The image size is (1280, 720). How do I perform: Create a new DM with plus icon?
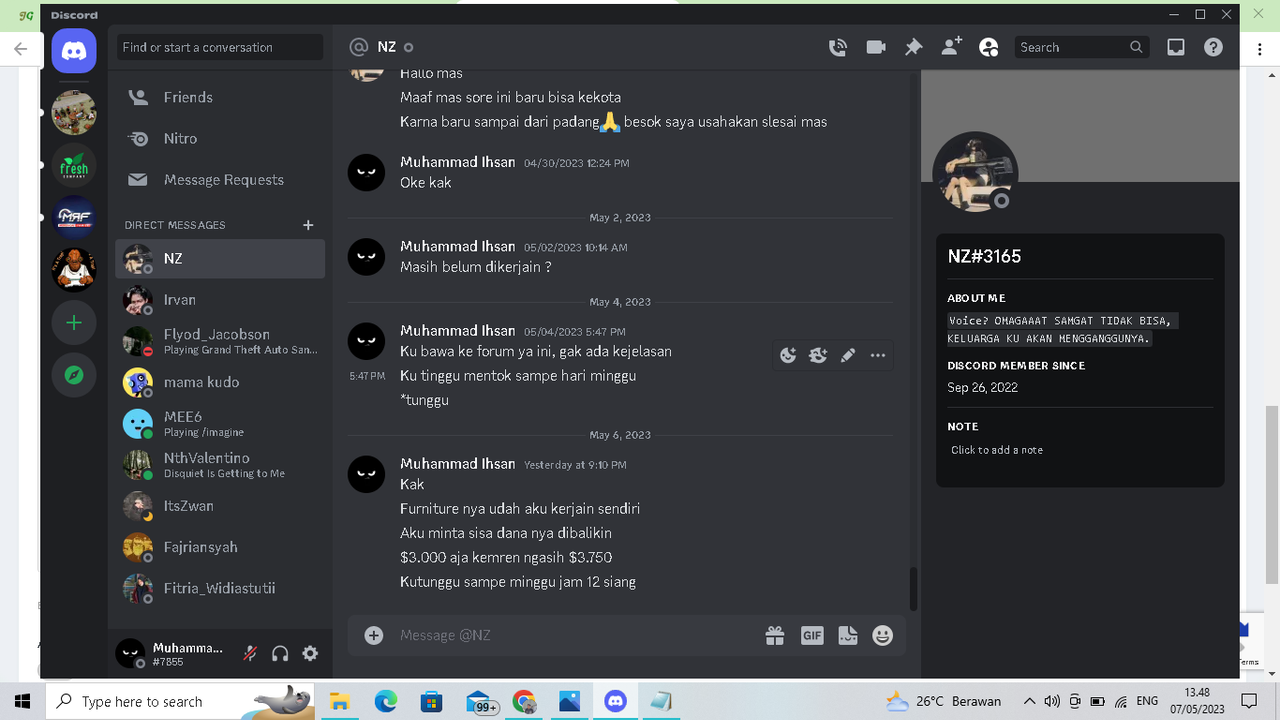[x=308, y=225]
